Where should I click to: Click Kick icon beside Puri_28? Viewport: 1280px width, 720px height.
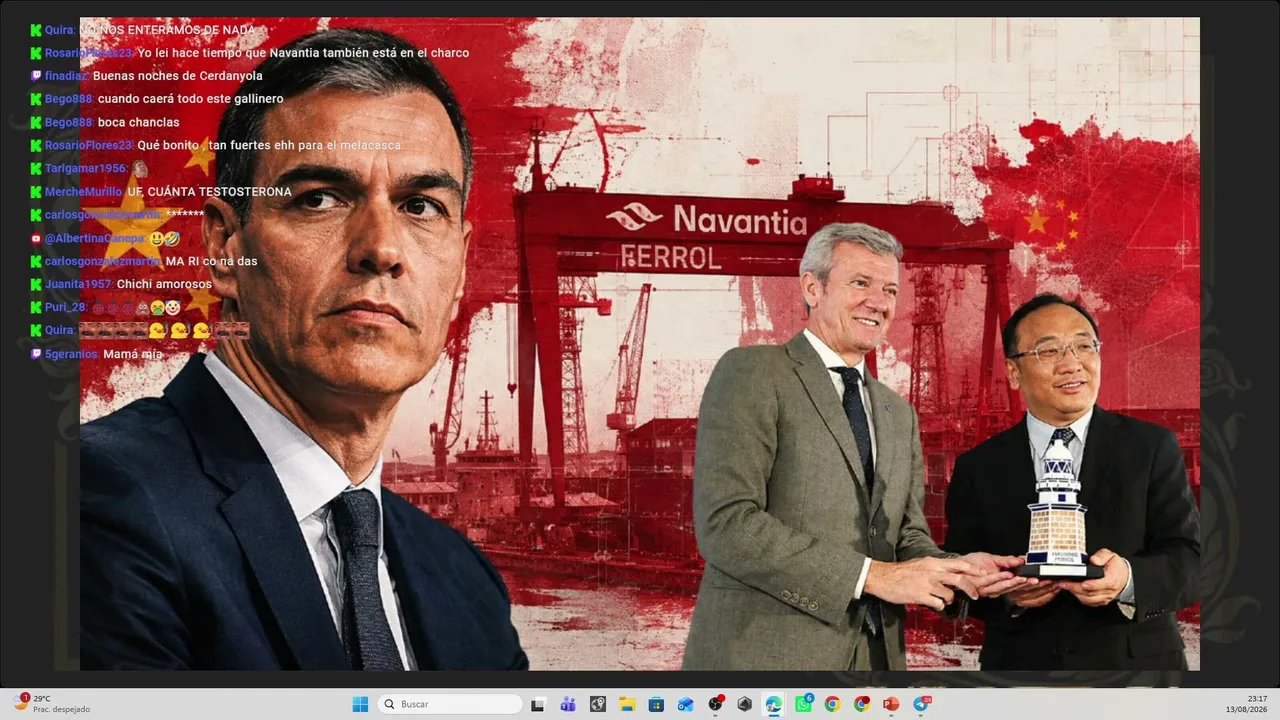point(36,307)
